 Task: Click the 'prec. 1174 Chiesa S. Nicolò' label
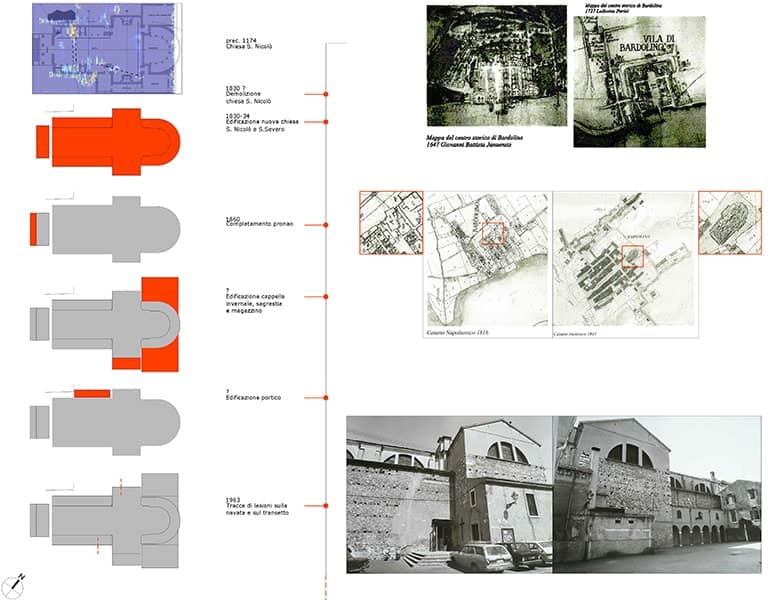(249, 44)
